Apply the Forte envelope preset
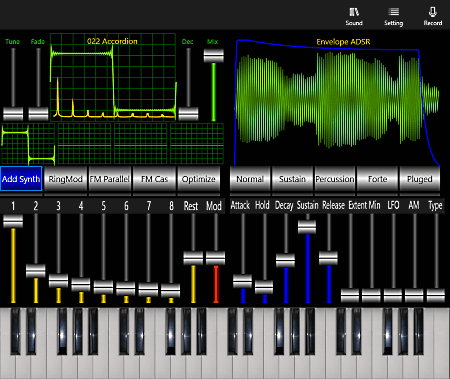The image size is (450, 379). 377,179
